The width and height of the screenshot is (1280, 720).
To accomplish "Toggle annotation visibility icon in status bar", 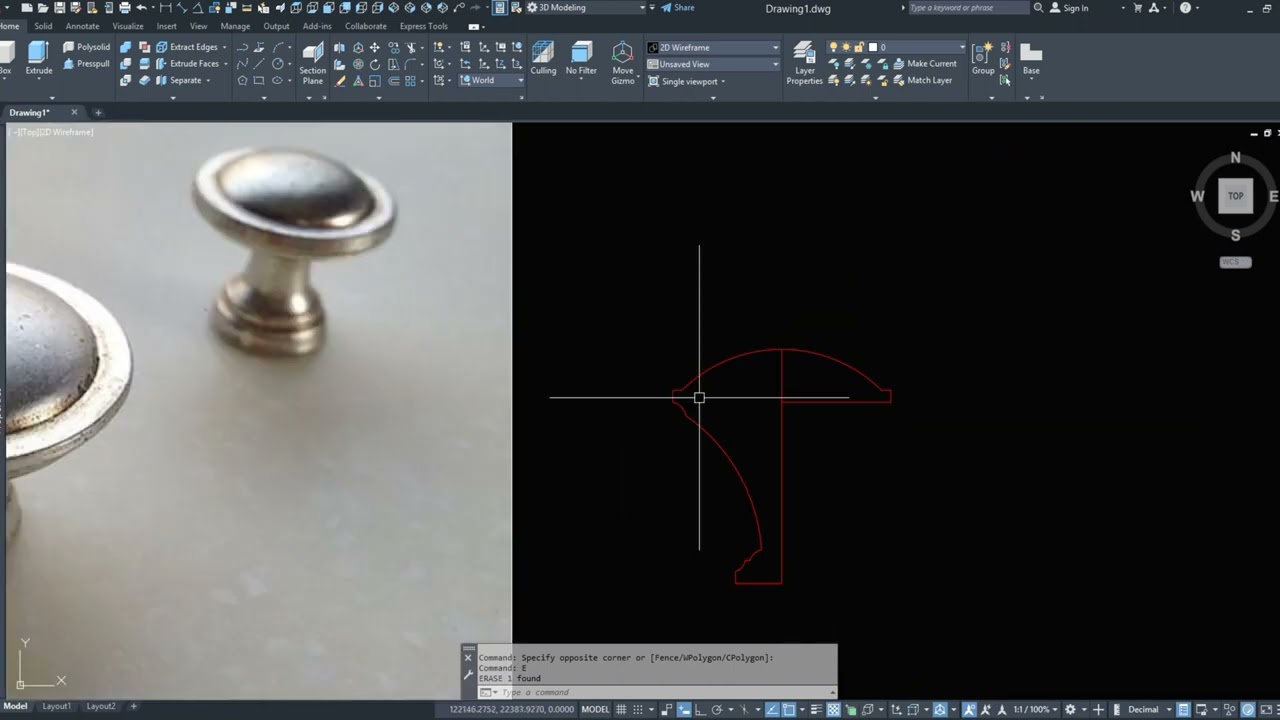I will click(969, 710).
